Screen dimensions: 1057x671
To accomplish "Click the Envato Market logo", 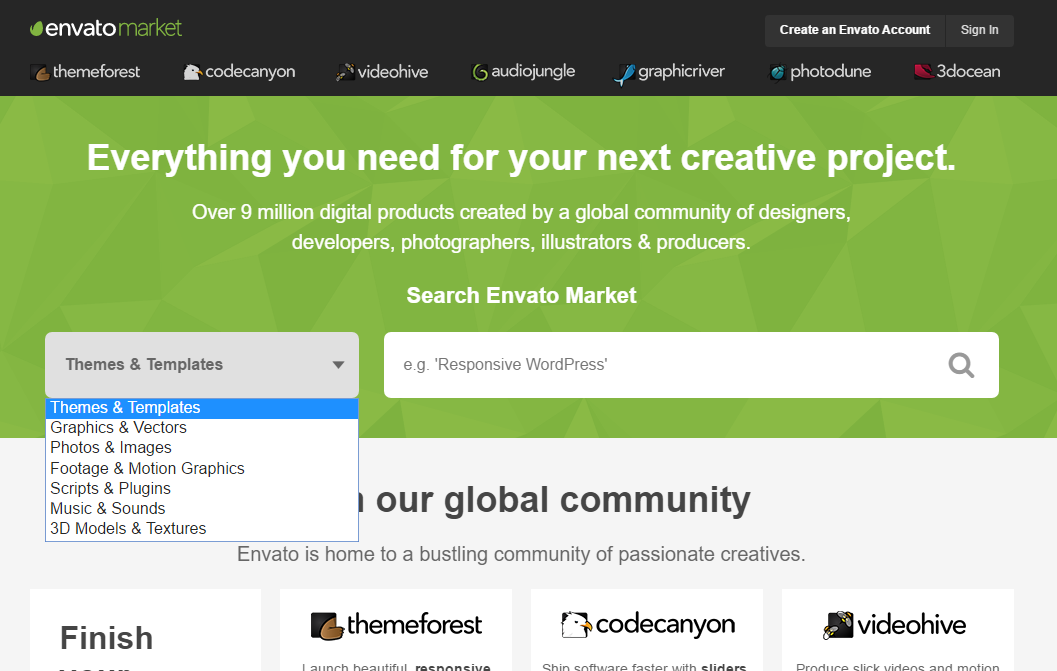I will [106, 29].
